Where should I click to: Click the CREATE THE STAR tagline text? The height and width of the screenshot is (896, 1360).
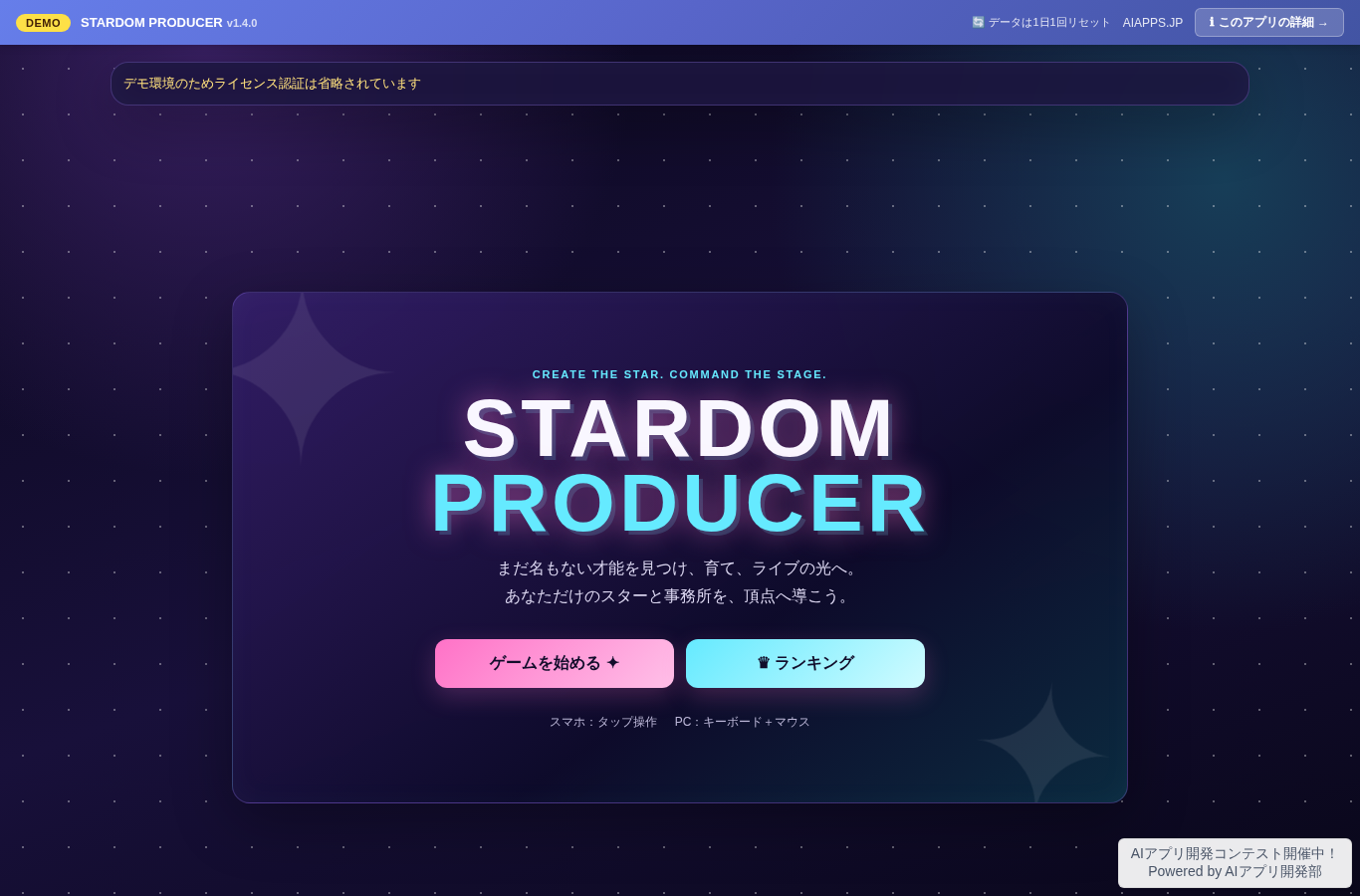[x=680, y=374]
